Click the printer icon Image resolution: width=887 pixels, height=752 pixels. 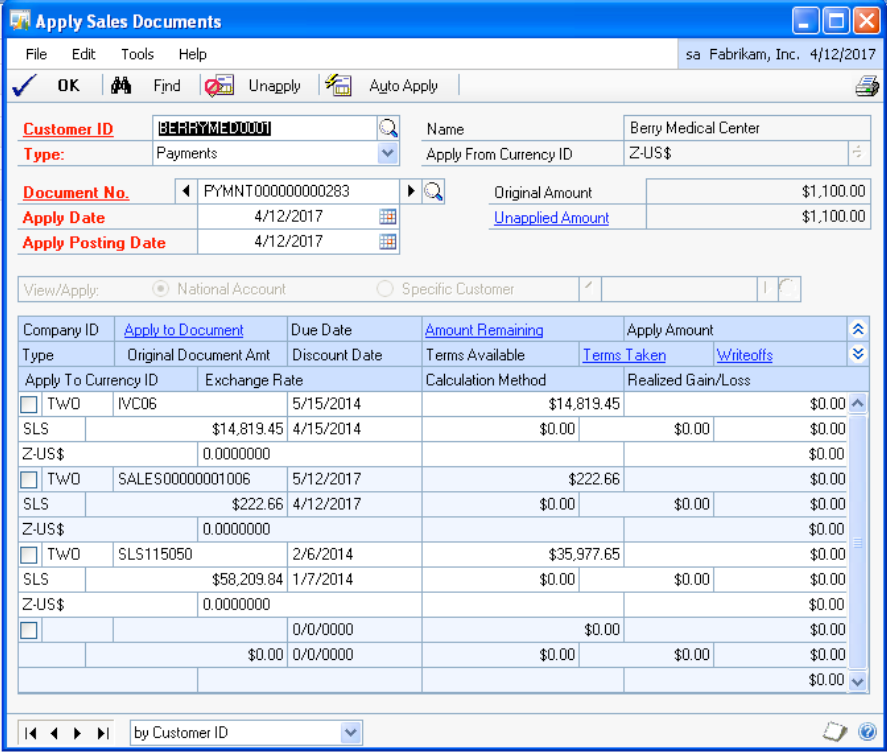[866, 87]
